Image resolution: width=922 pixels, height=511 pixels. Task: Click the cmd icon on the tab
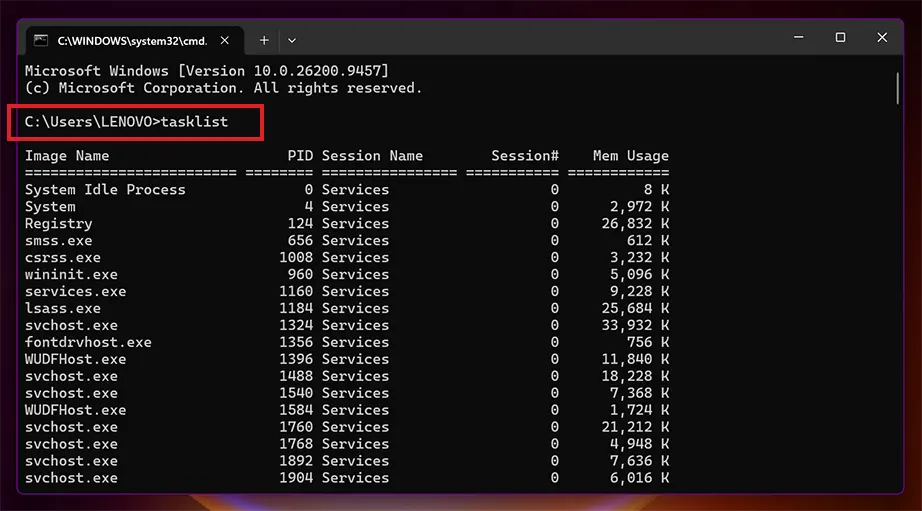pyautogui.click(x=41, y=40)
